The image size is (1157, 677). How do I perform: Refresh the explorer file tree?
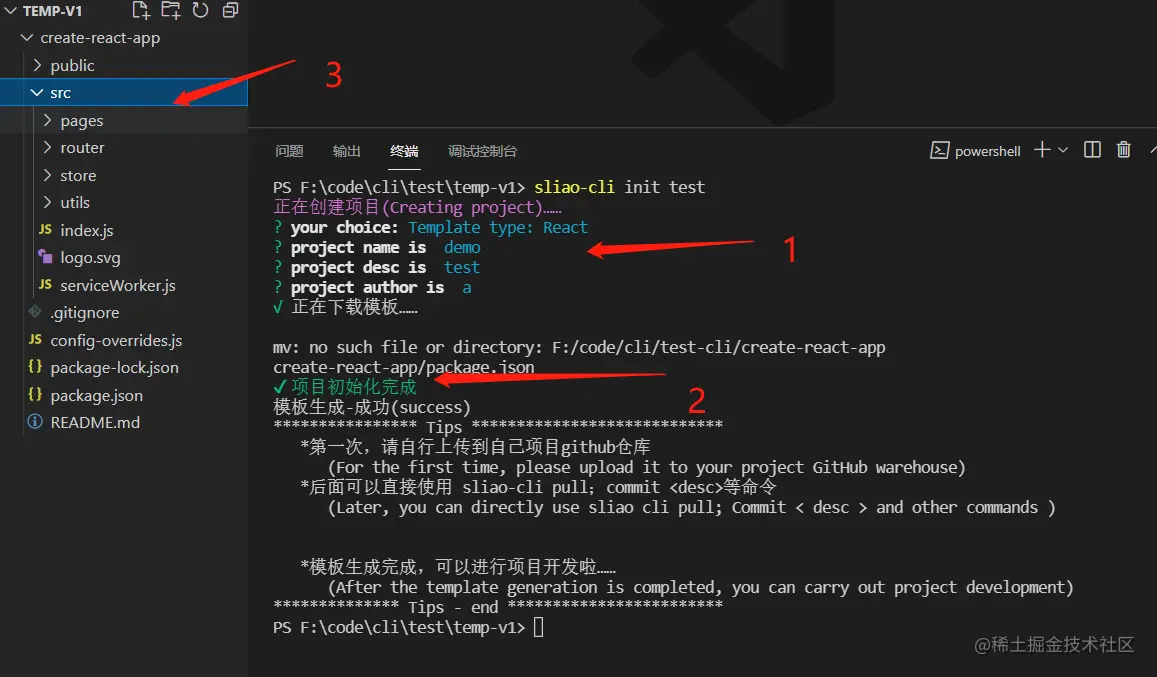point(201,10)
